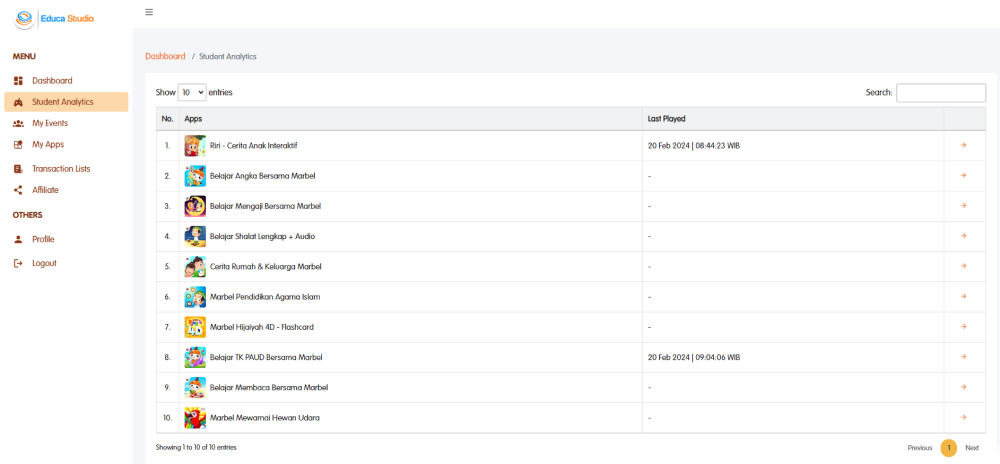Open arrow for Marbel Mewarnai Hewan Udara
Viewport: 1000px width, 464px height.
tap(963, 417)
